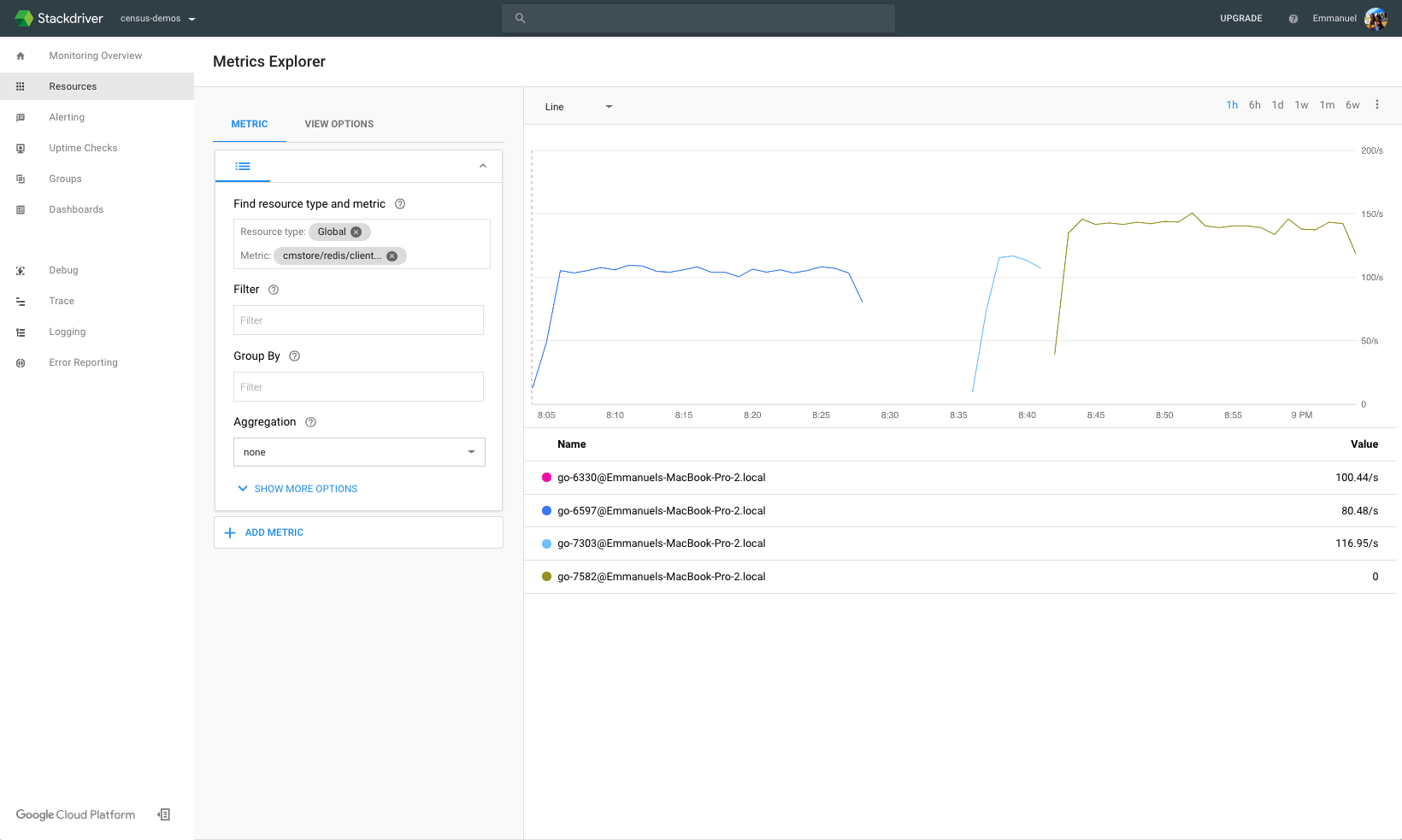
Task: Click the Name column header
Action: (572, 444)
